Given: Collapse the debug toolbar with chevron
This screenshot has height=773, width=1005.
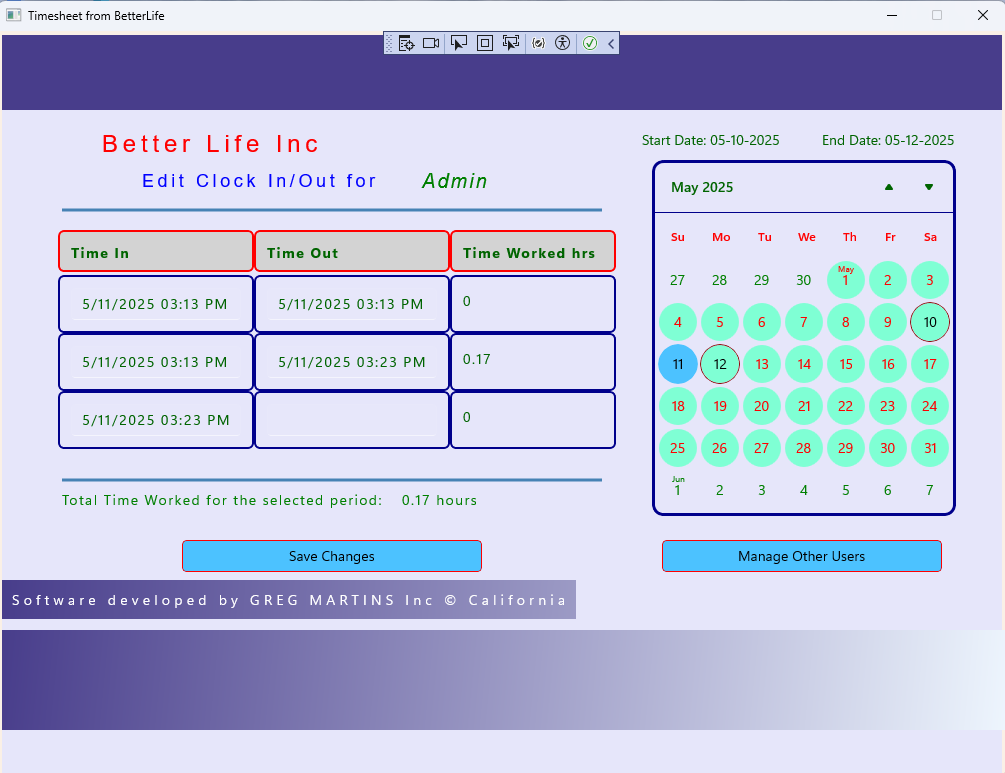Looking at the screenshot, I should [611, 43].
